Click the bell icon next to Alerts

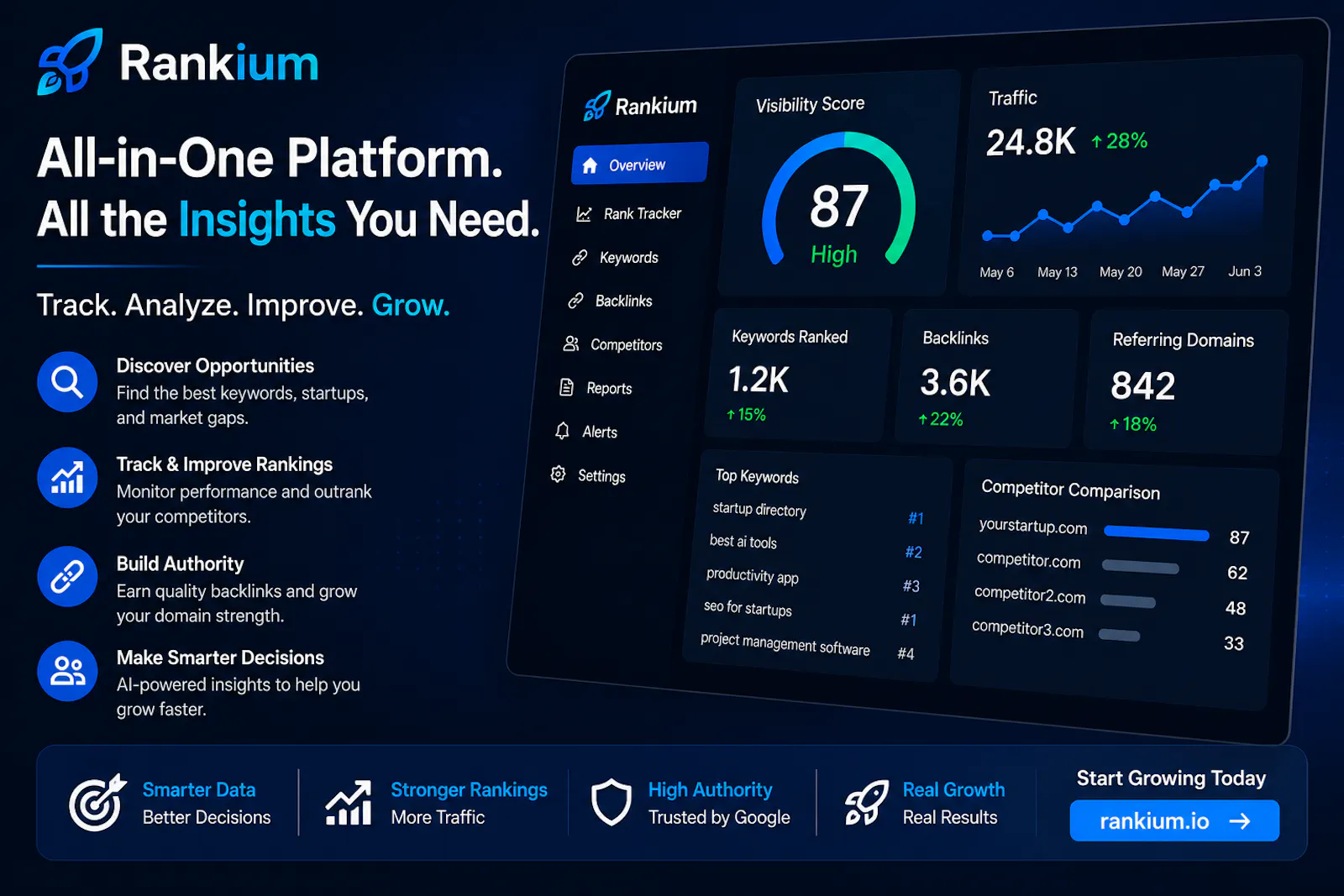(x=563, y=431)
